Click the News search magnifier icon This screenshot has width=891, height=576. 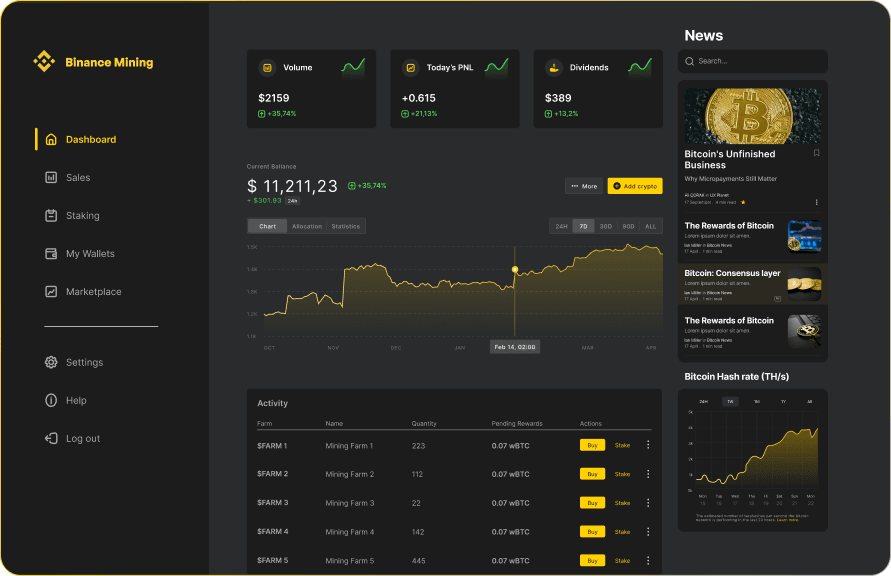tap(689, 61)
